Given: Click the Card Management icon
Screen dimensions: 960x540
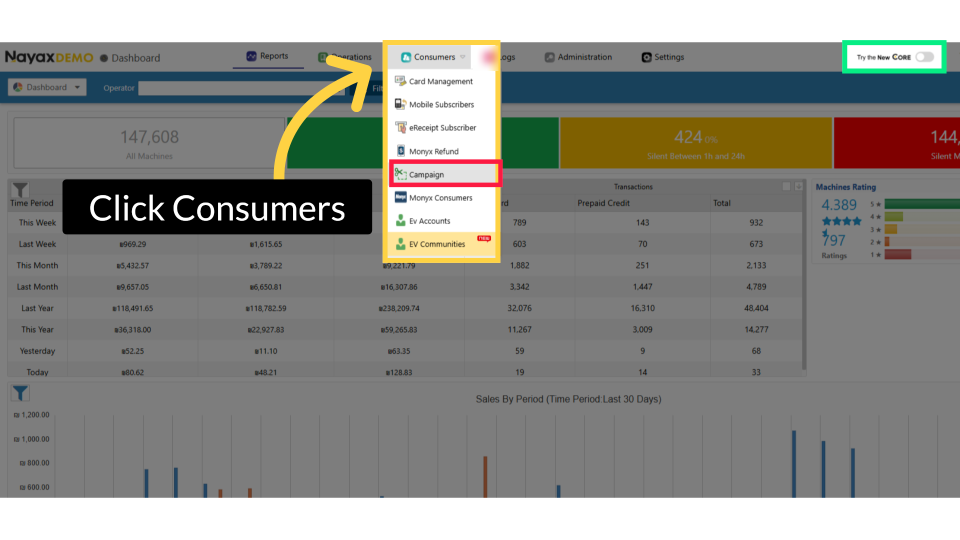Looking at the screenshot, I should pos(400,81).
